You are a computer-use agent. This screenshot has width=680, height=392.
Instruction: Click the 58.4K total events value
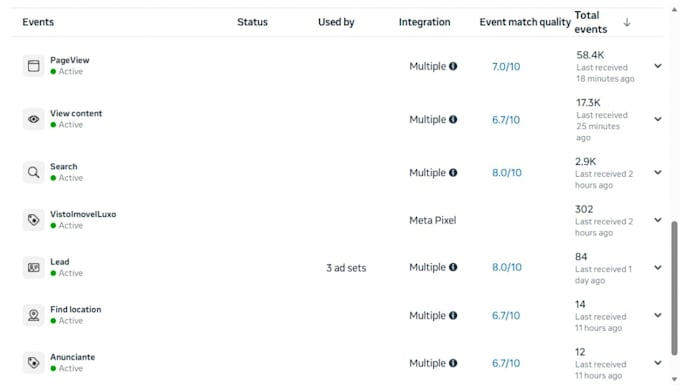(x=590, y=55)
